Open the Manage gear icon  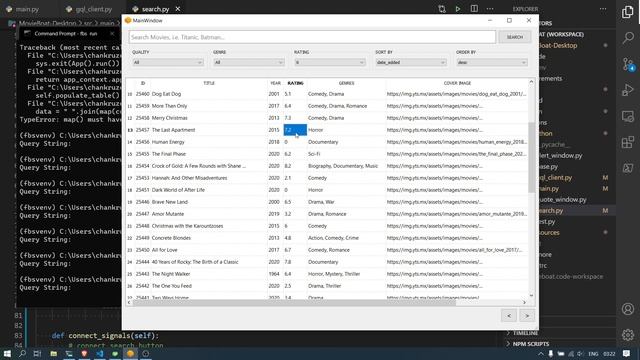pyautogui.click(x=628, y=335)
